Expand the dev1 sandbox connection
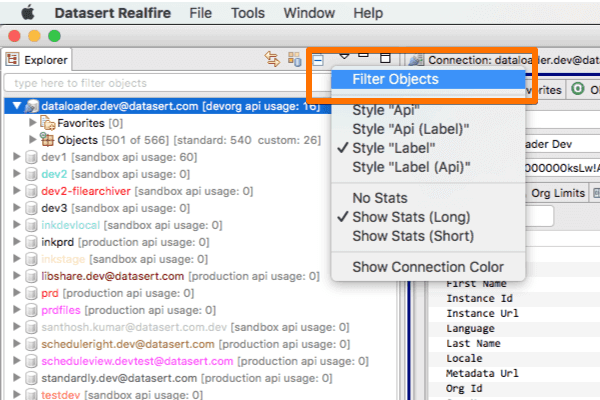 click(x=14, y=157)
